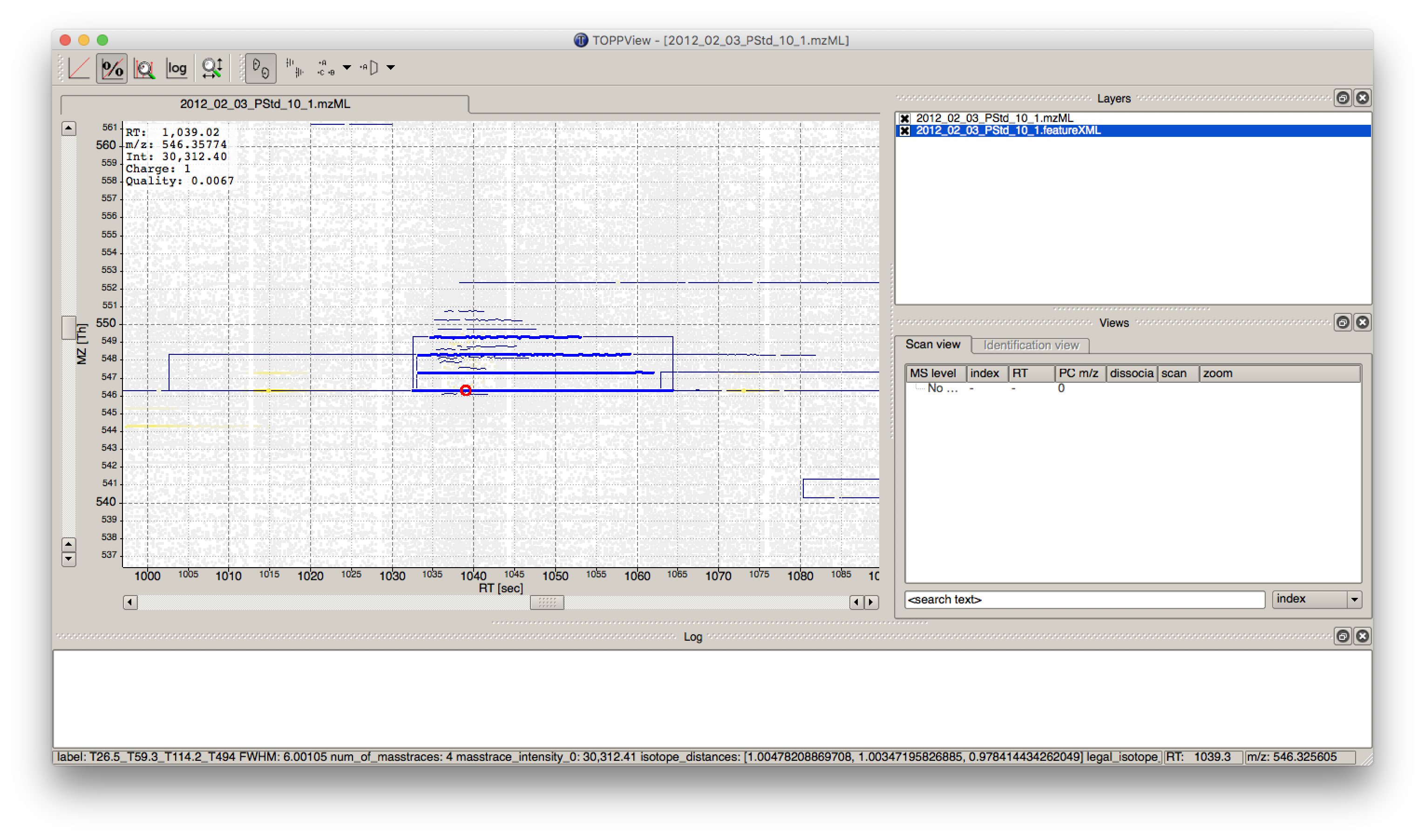Select the 'No ...' scan row
Screen dimensions: 1425x840
coord(1133,388)
